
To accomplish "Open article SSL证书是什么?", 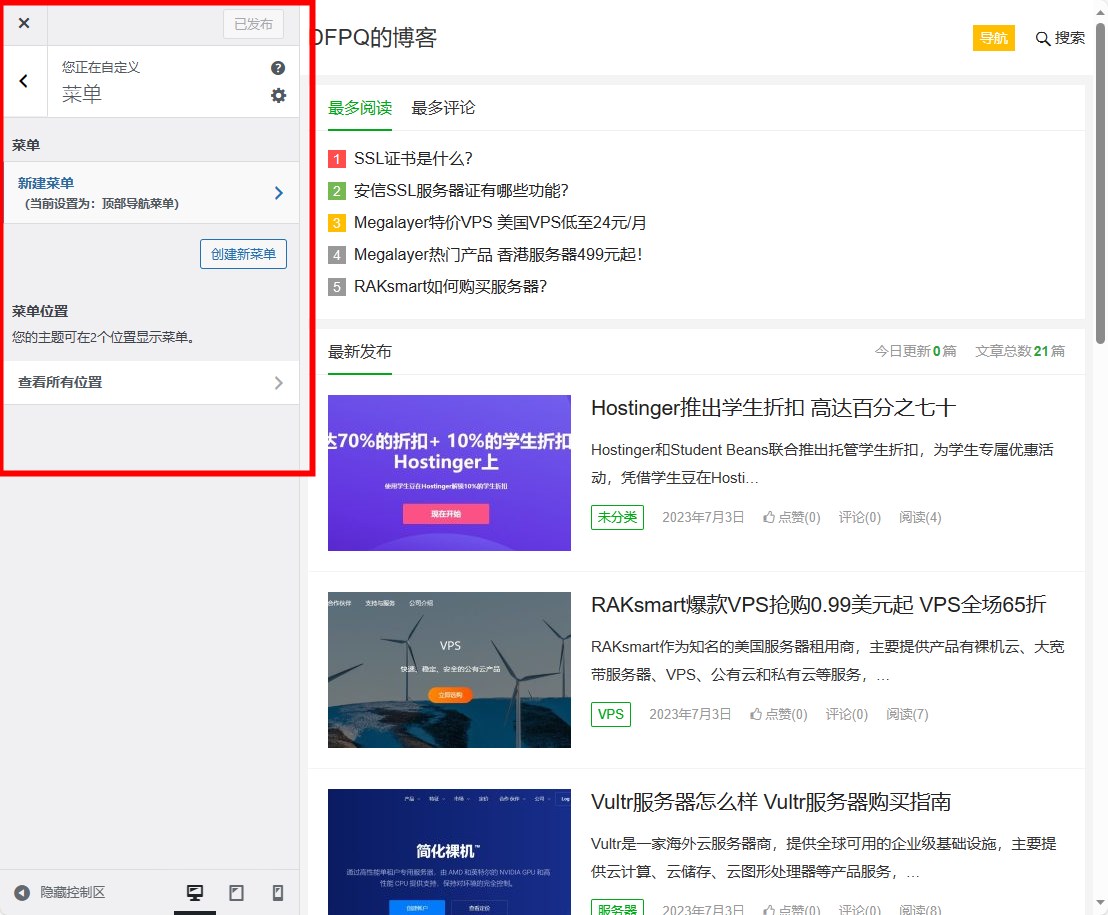I will pos(413,158).
